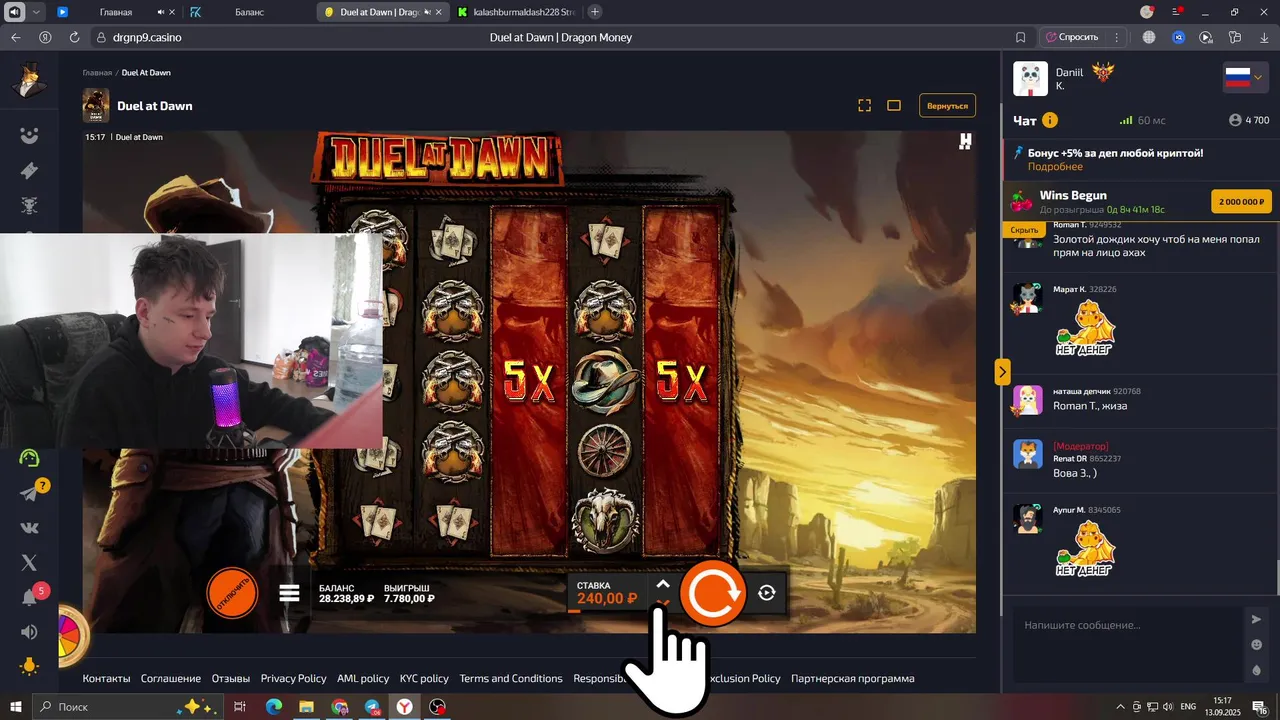1280x720 pixels.
Task: Click the Windows taskbar search box
Action: pos(126,707)
